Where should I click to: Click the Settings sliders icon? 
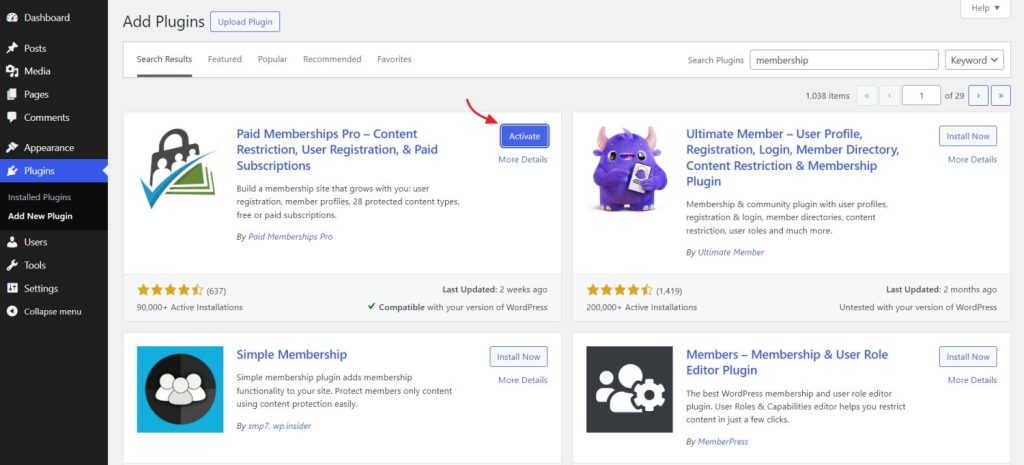coord(12,289)
